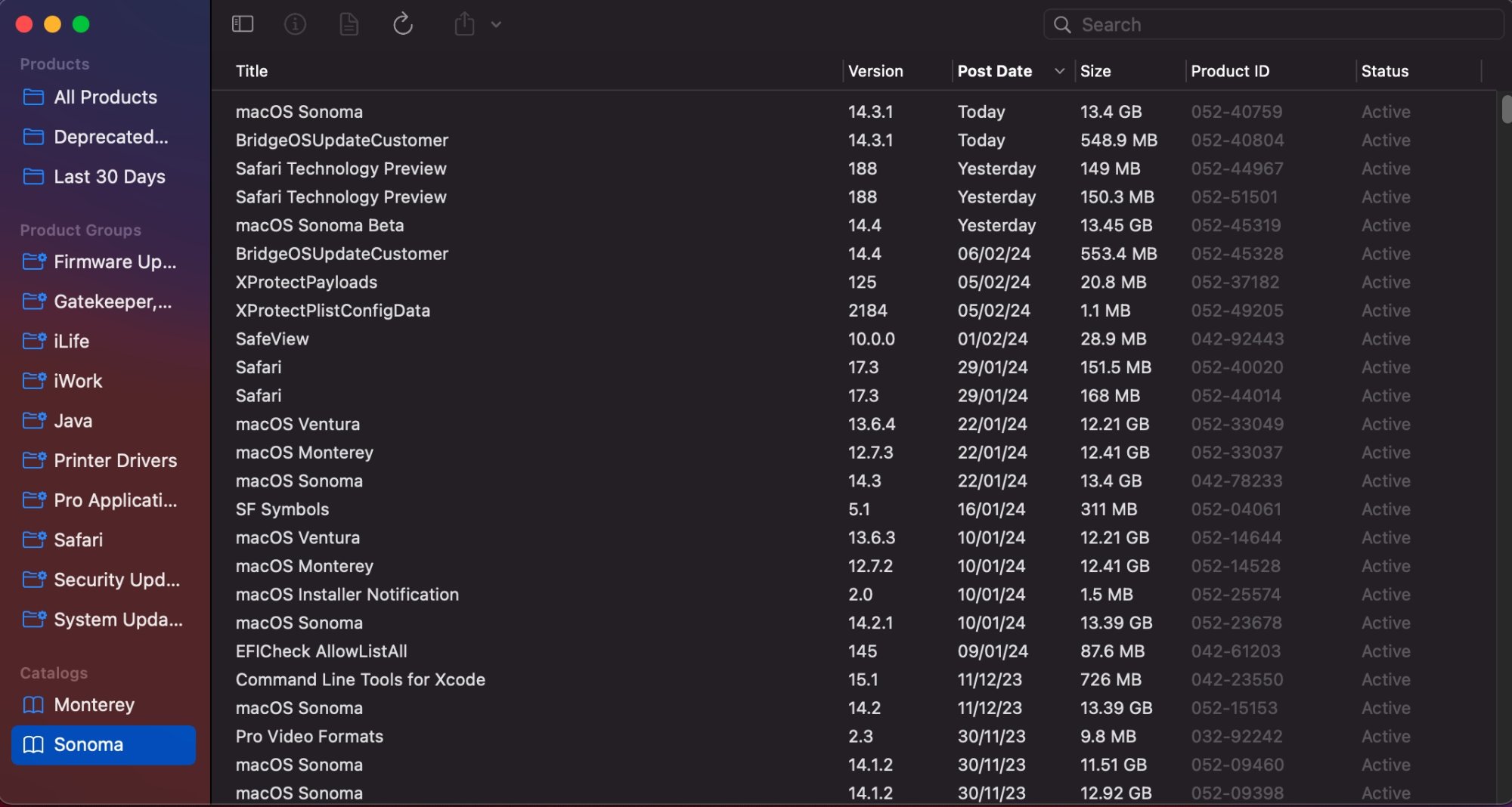
Task: Click the yellow minimize window button
Action: click(52, 24)
